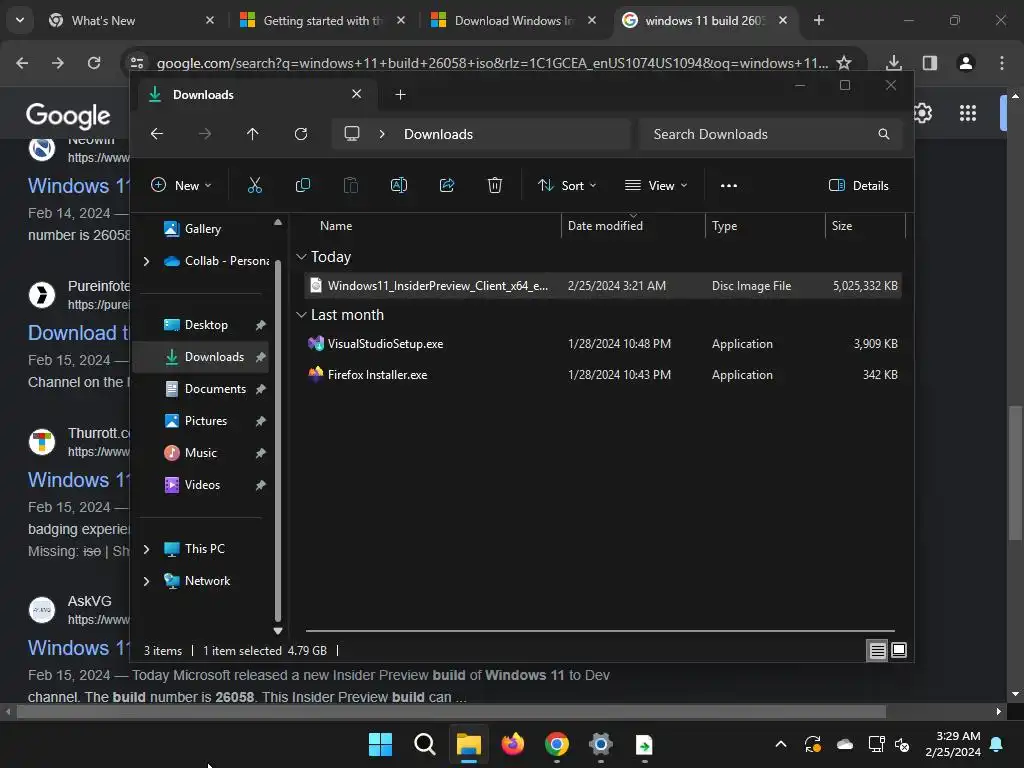Click the Delete trash icon in Explorer toolbar
Viewport: 1024px width, 768px height.
[x=495, y=185]
